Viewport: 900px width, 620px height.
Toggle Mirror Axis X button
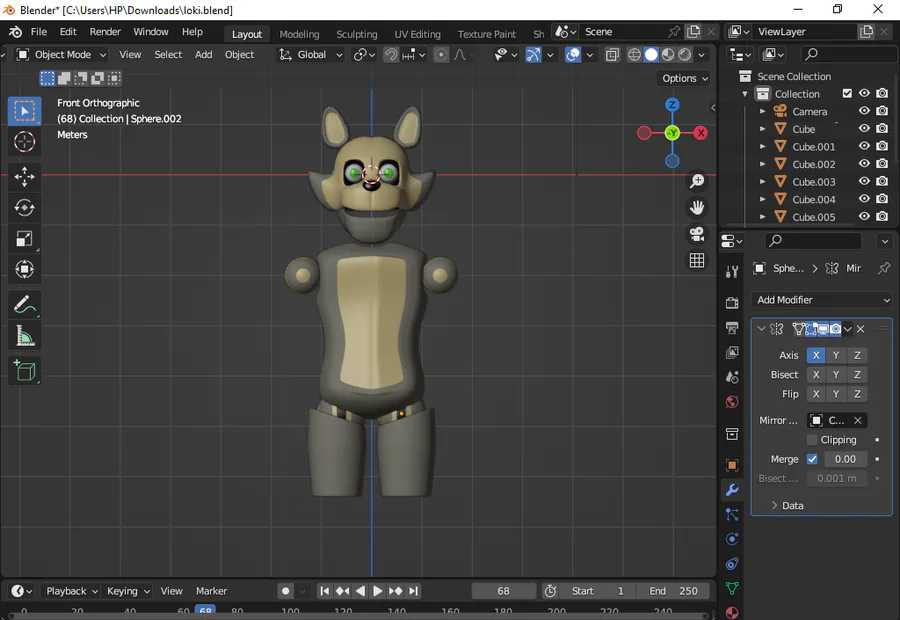coord(816,355)
